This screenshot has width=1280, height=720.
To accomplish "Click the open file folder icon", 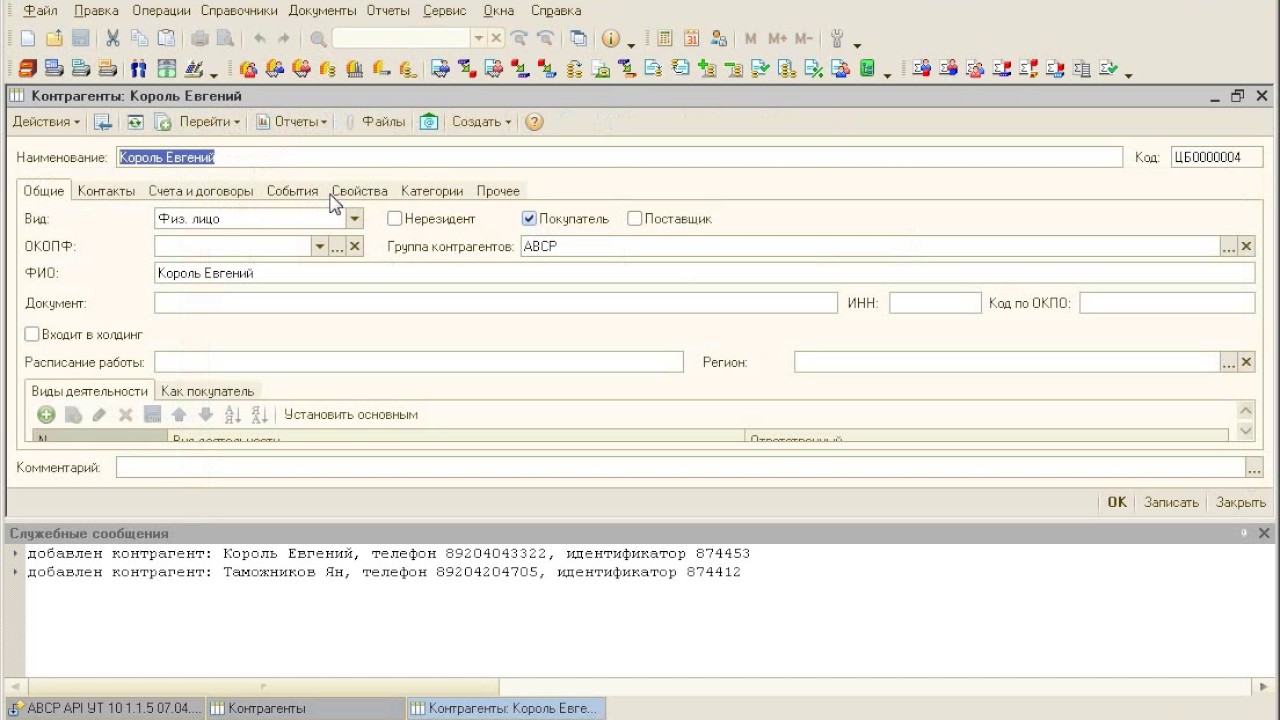I will pos(54,39).
